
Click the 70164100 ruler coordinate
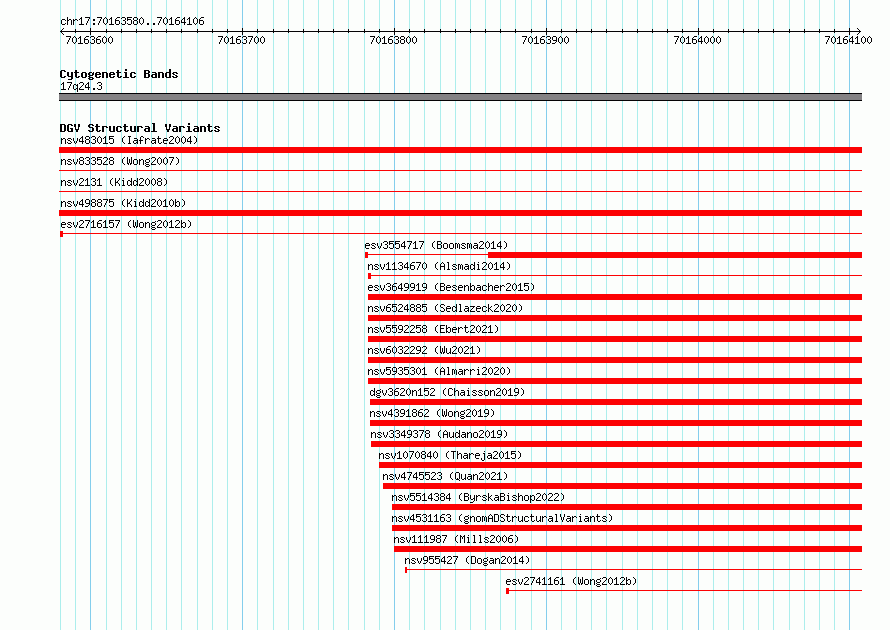(848, 40)
